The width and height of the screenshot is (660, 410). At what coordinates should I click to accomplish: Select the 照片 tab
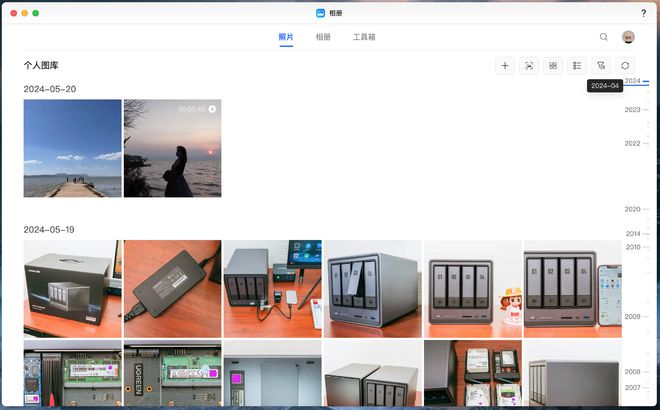[x=286, y=37]
